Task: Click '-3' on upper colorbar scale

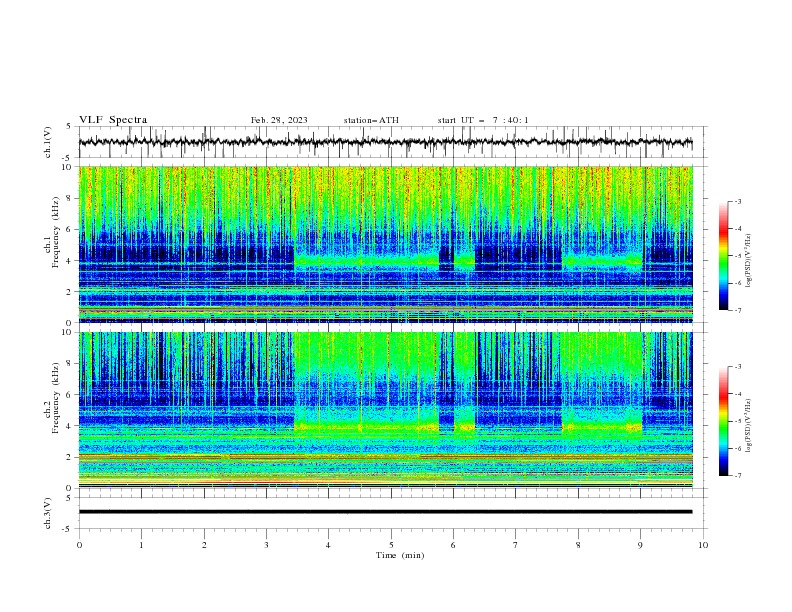Action: pyautogui.click(x=737, y=201)
